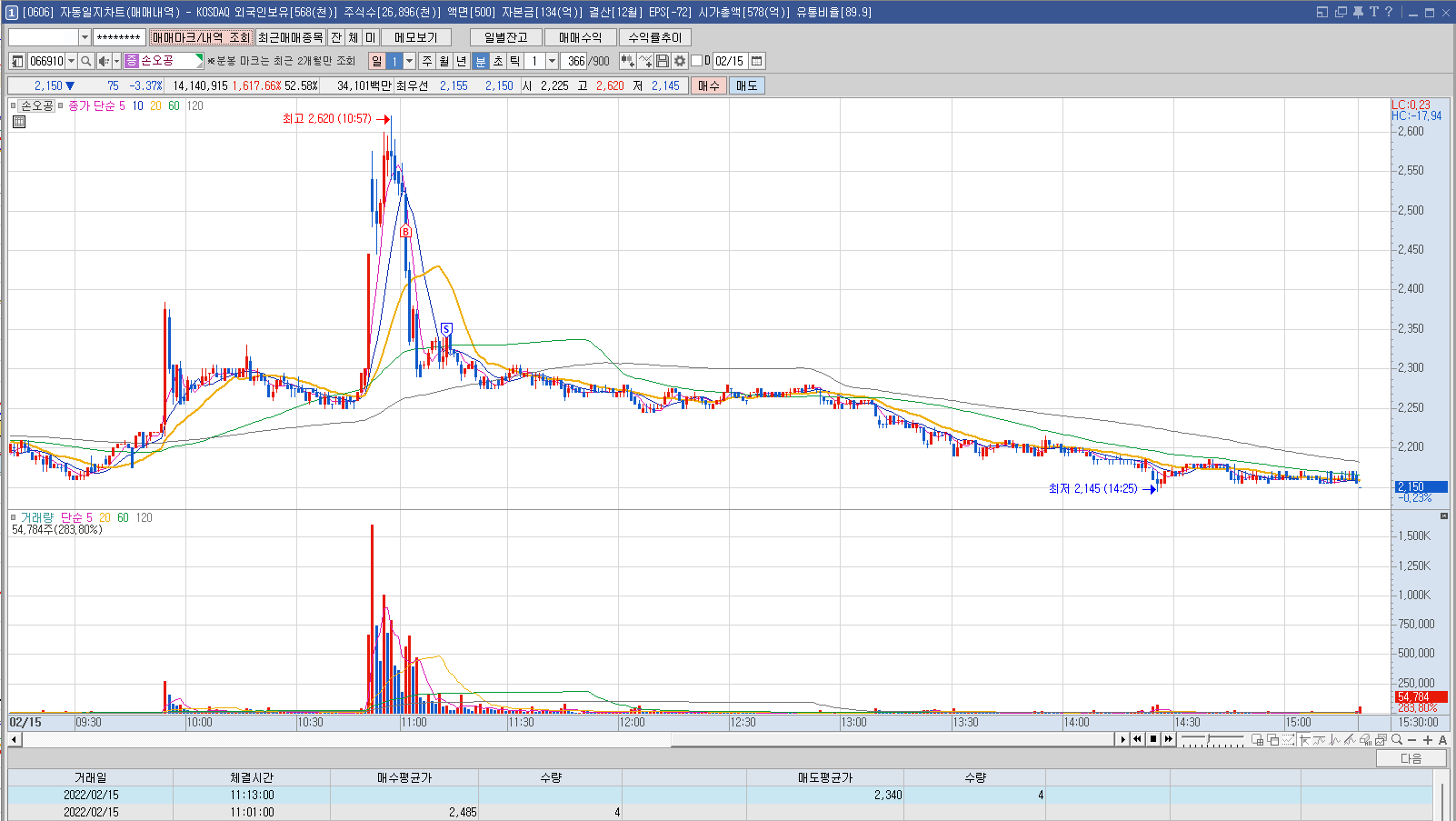The height and width of the screenshot is (821, 1456).
Task: Pin the window with the pushpin icon
Action: (1358, 12)
